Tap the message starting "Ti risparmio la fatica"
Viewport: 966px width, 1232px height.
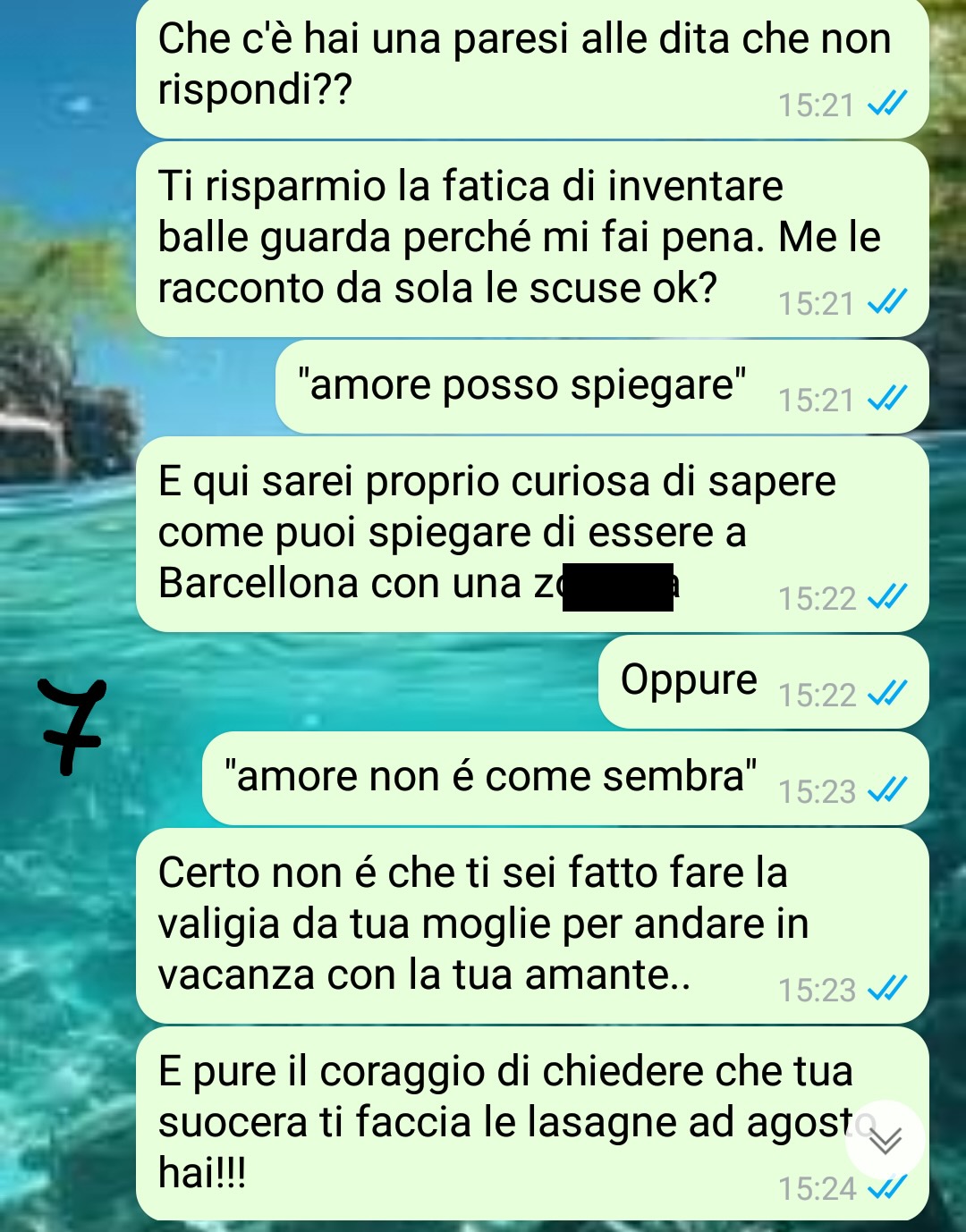coord(532,240)
